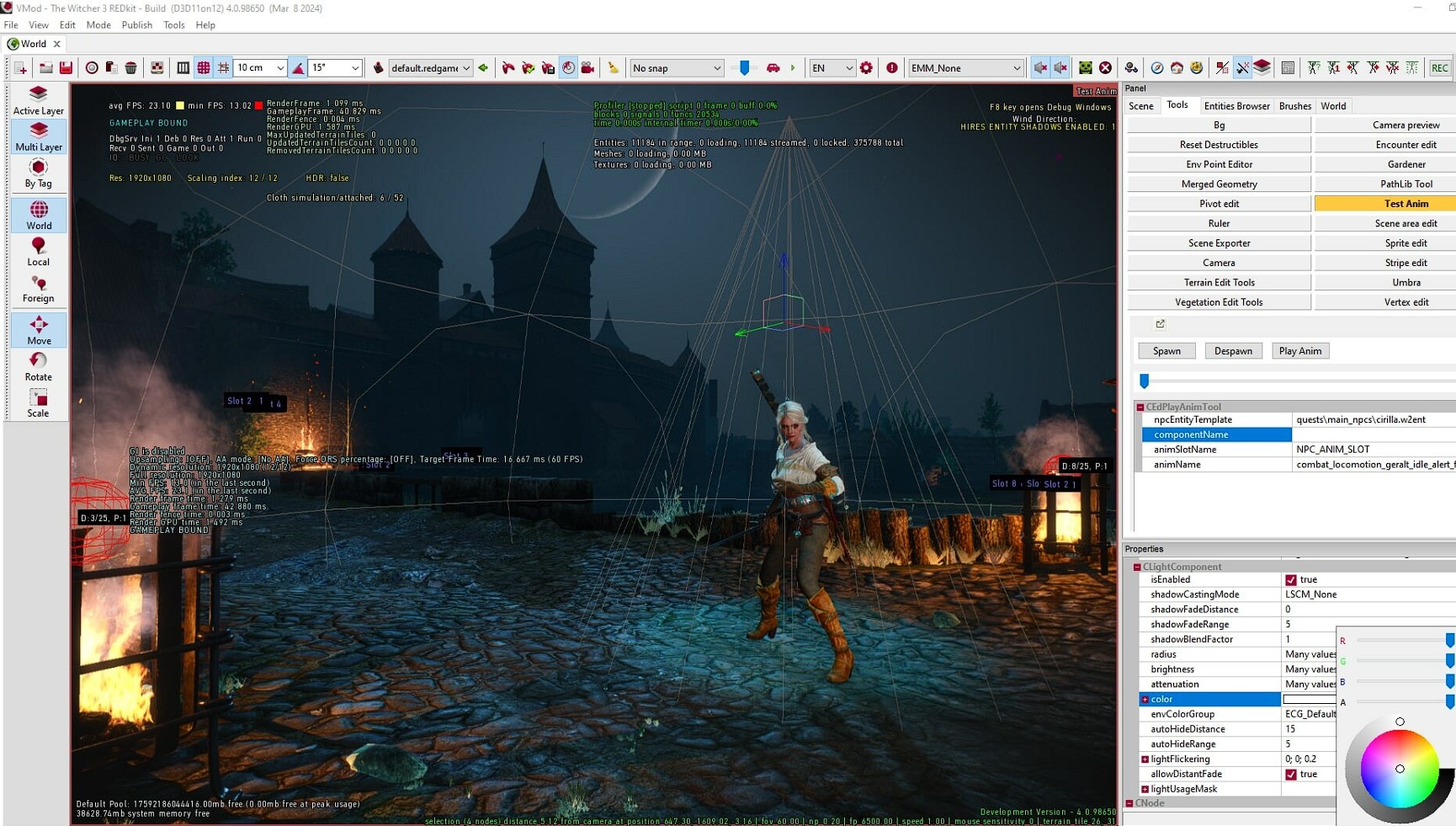Click the toolbar blue speed slider

click(x=745, y=68)
